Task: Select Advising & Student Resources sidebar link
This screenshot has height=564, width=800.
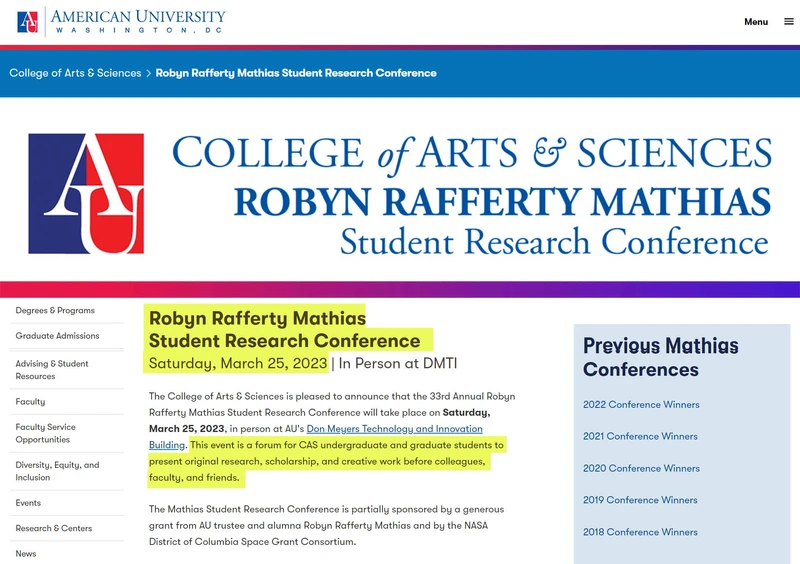Action: click(x=52, y=370)
